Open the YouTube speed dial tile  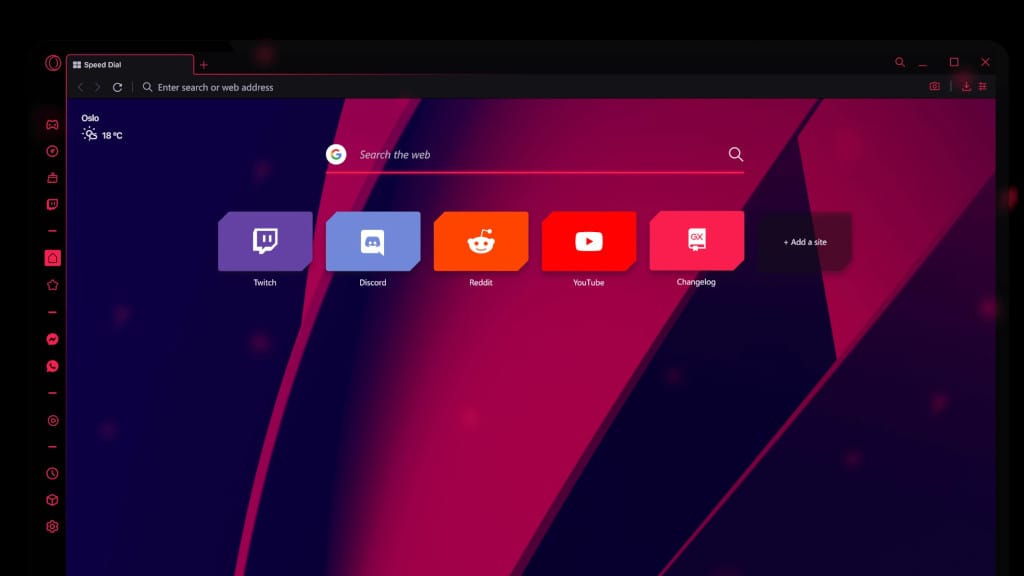pyautogui.click(x=588, y=241)
